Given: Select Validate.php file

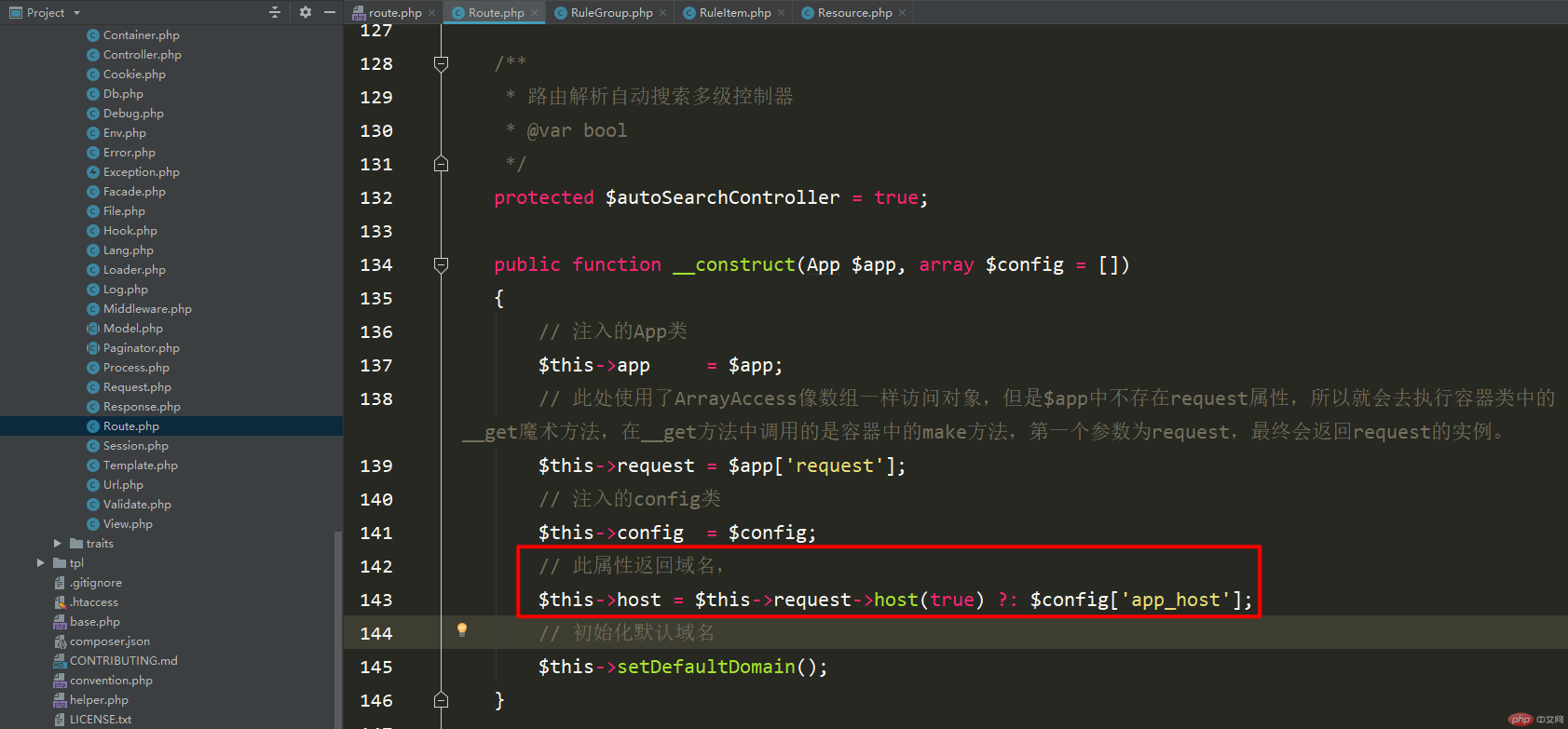Looking at the screenshot, I should (x=137, y=505).
